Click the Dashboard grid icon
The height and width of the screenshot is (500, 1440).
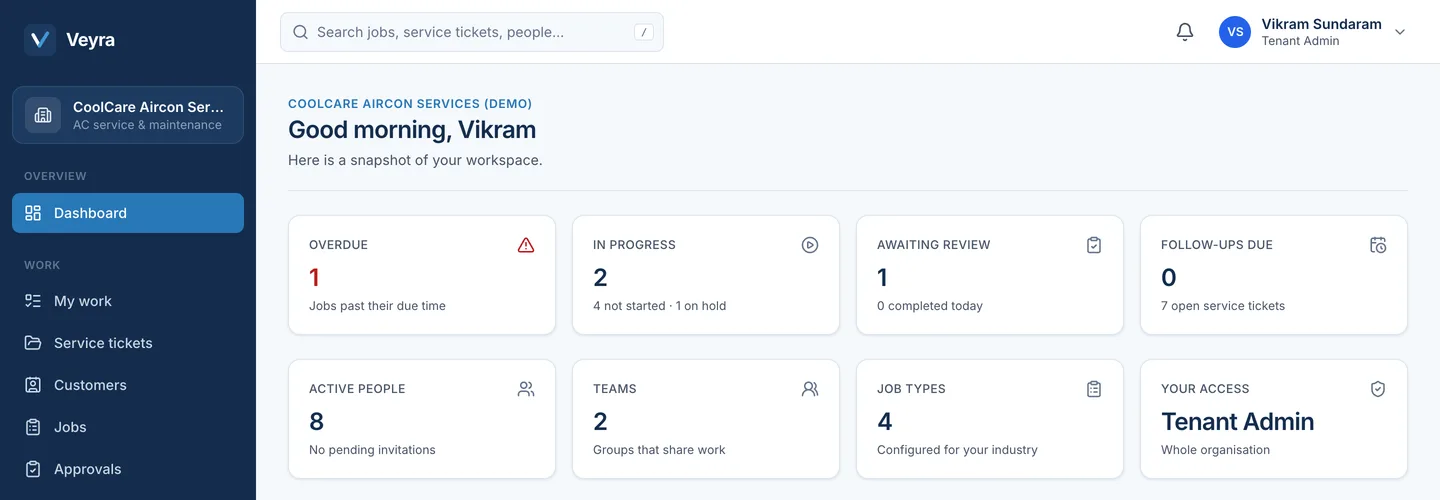[33, 213]
